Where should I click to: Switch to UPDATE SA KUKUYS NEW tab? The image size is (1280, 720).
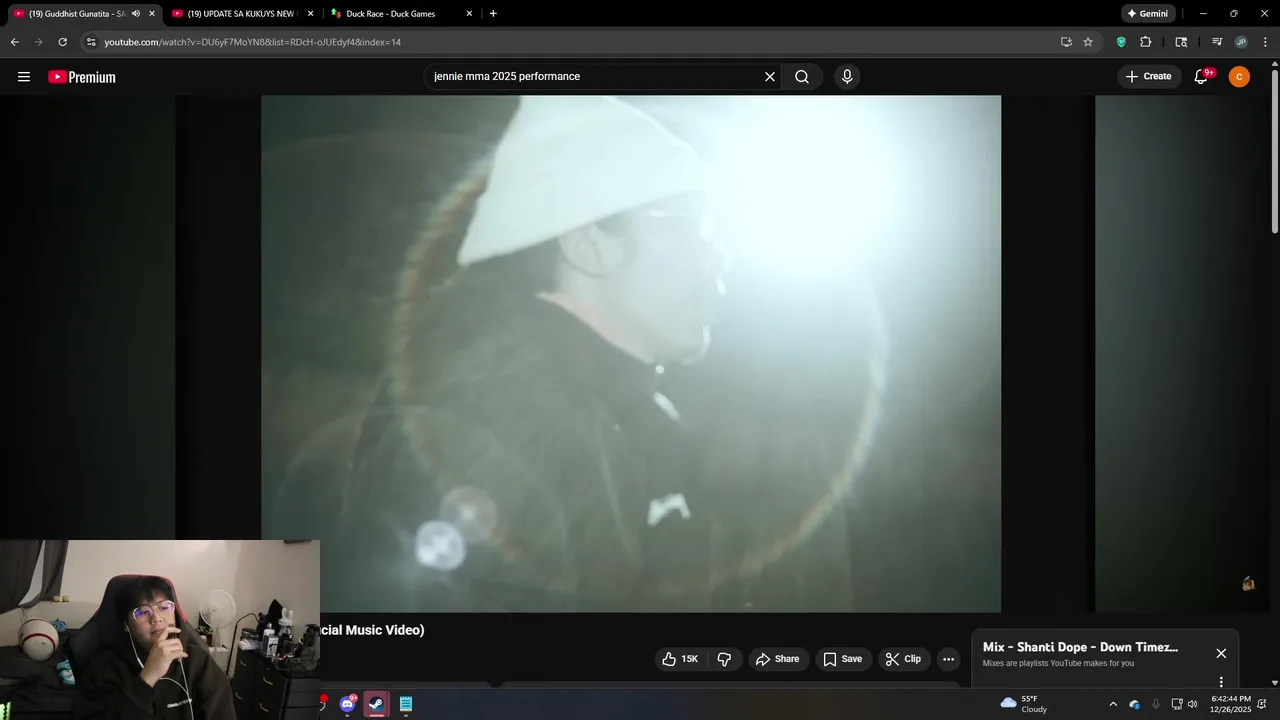point(240,14)
